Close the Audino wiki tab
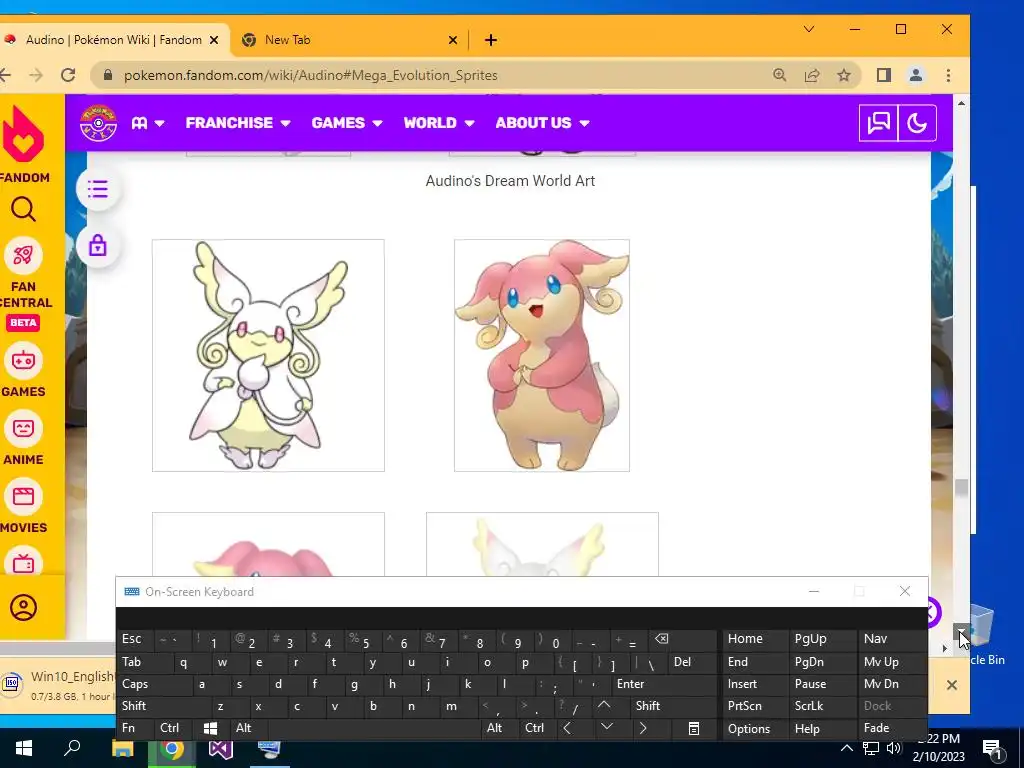The image size is (1024, 768). click(x=214, y=40)
